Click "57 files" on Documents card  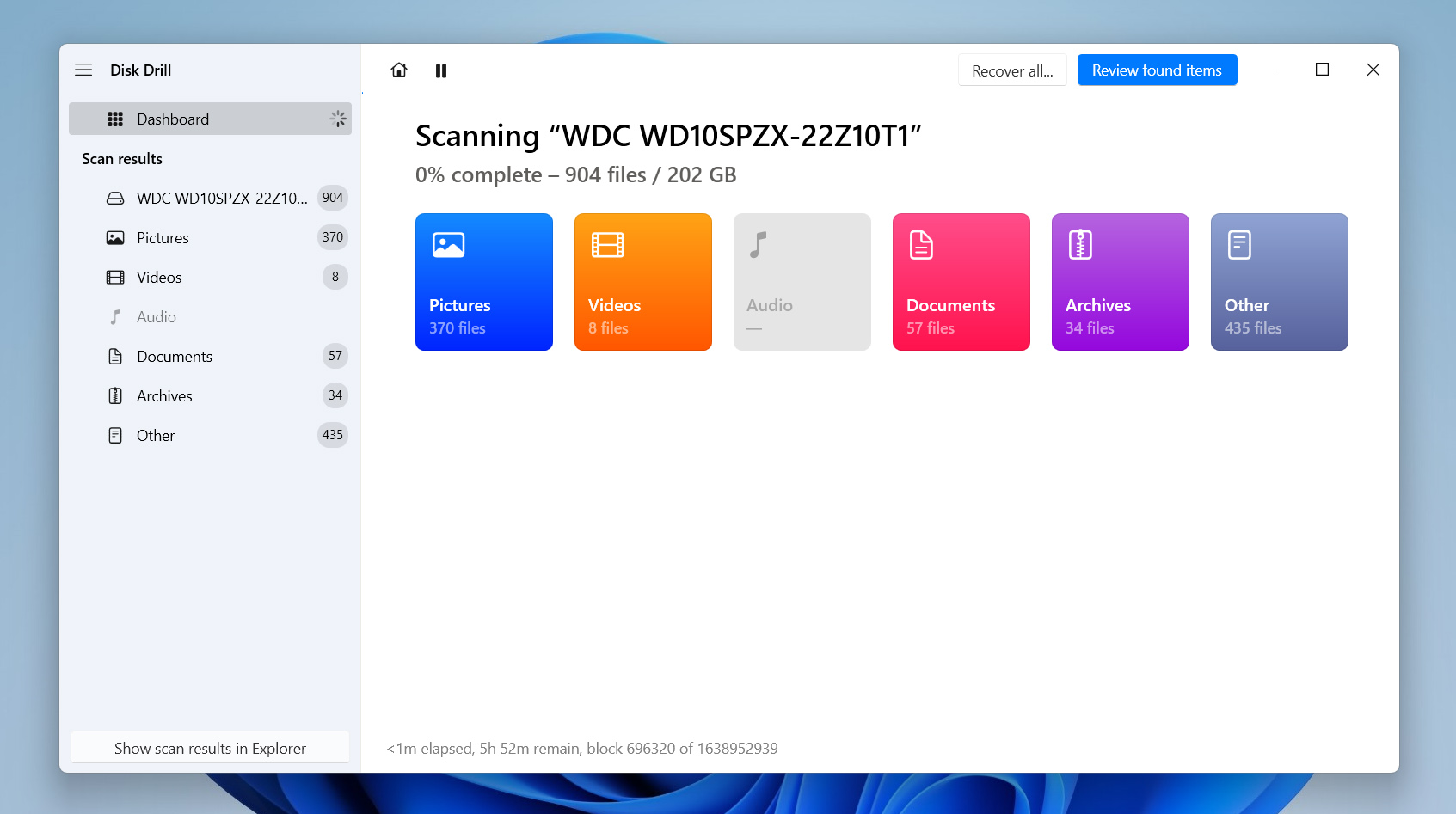tap(931, 328)
